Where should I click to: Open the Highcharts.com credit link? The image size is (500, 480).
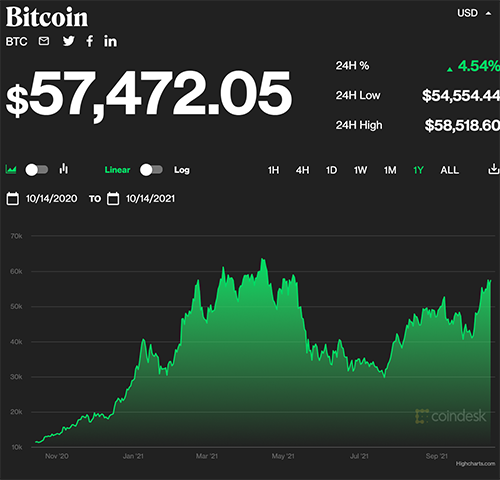475,464
